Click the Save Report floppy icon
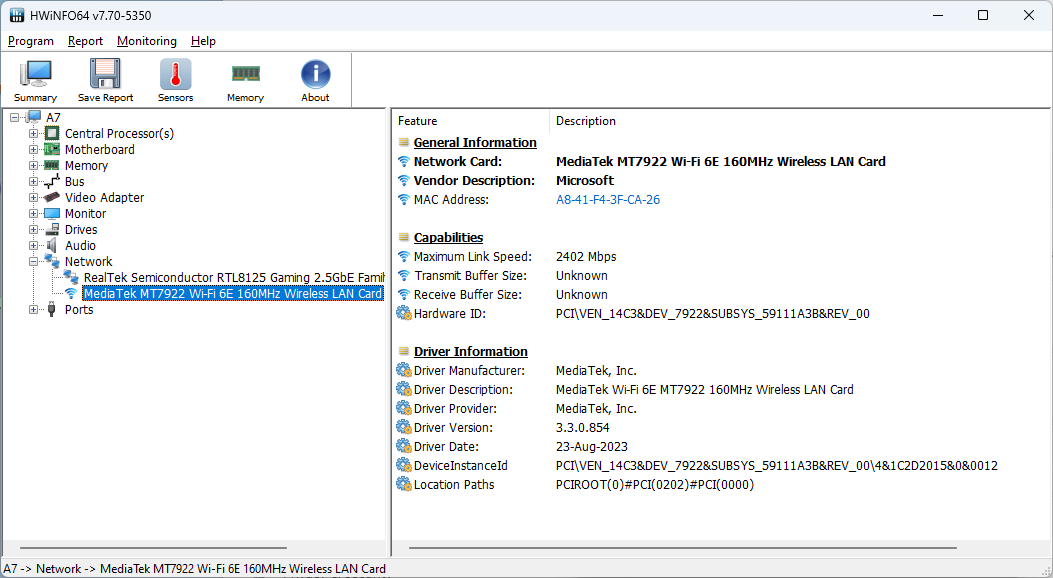The width and height of the screenshot is (1053, 578). click(x=105, y=73)
